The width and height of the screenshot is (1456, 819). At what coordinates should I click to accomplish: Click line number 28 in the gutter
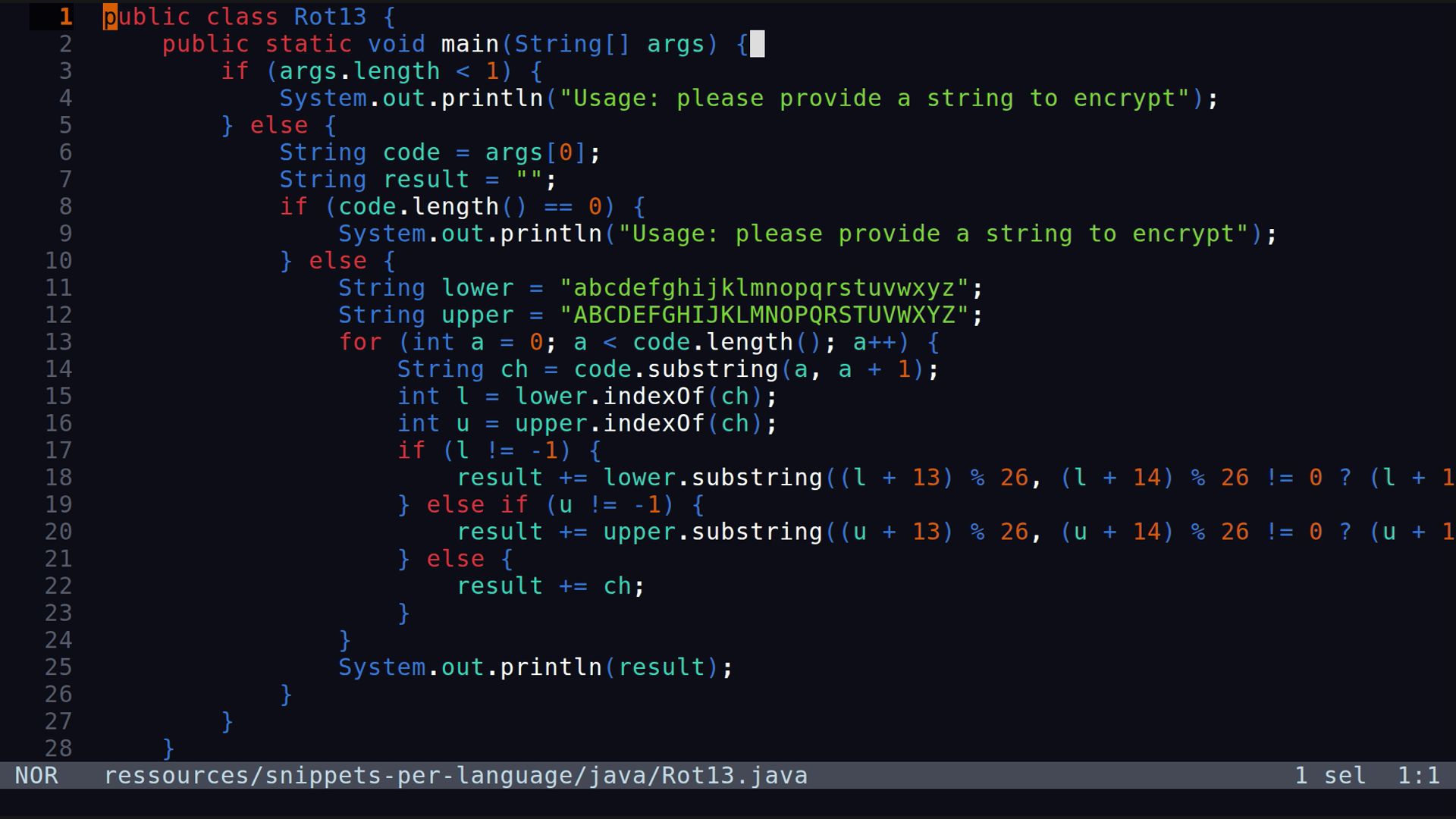58,748
